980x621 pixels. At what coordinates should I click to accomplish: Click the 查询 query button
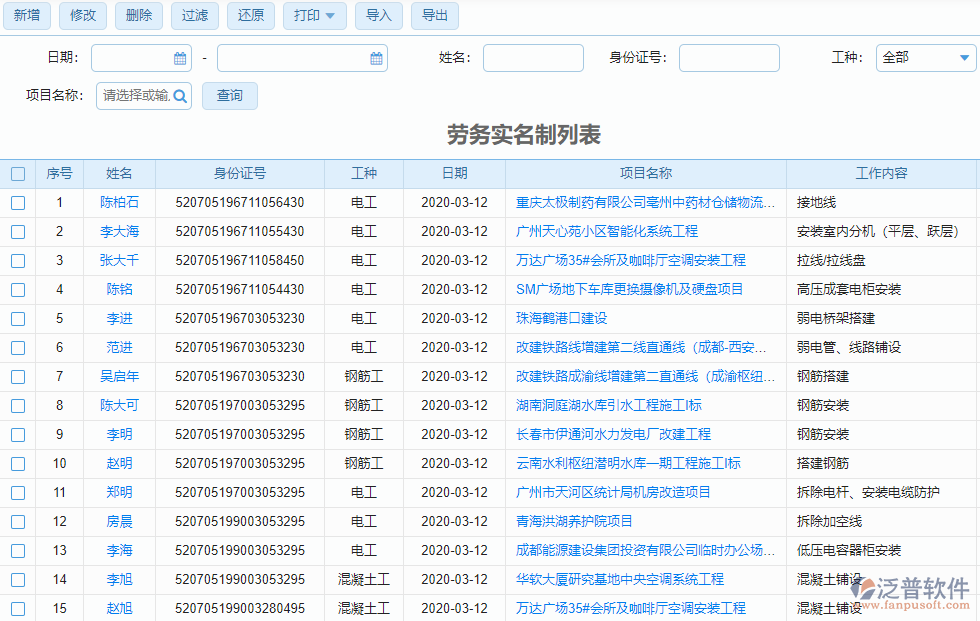229,96
